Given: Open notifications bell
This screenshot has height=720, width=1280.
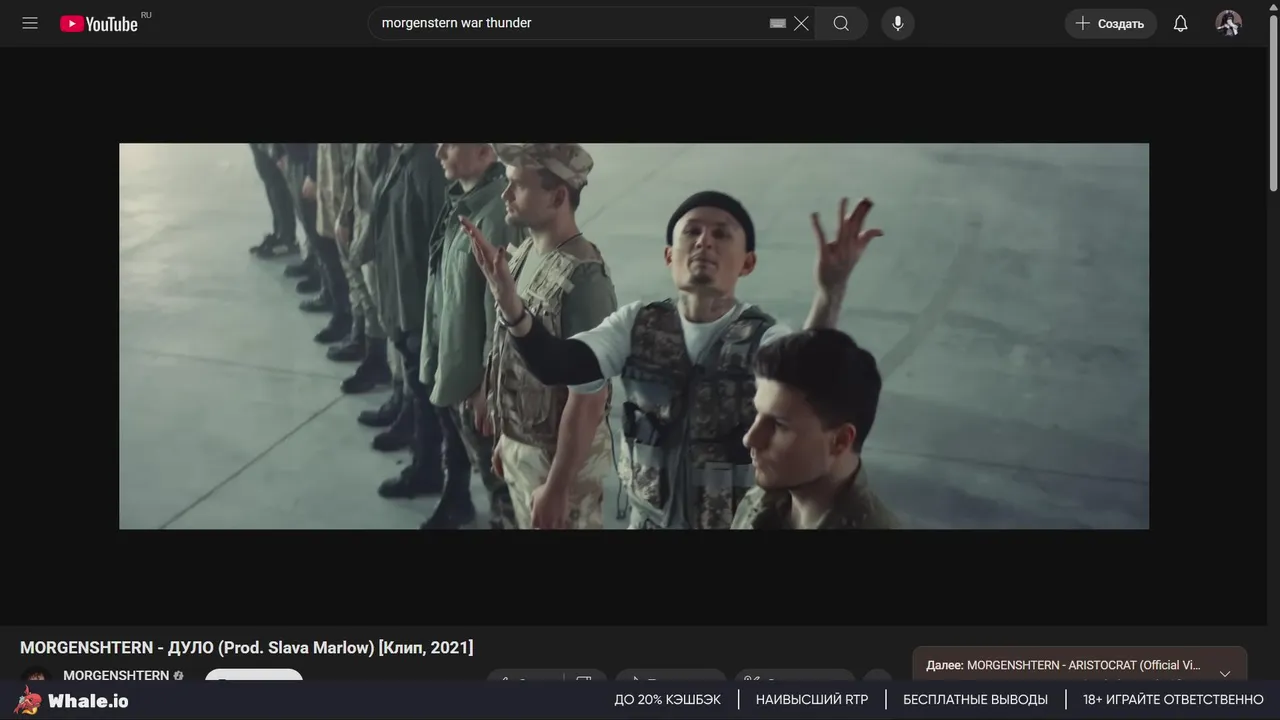Looking at the screenshot, I should [x=1181, y=24].
